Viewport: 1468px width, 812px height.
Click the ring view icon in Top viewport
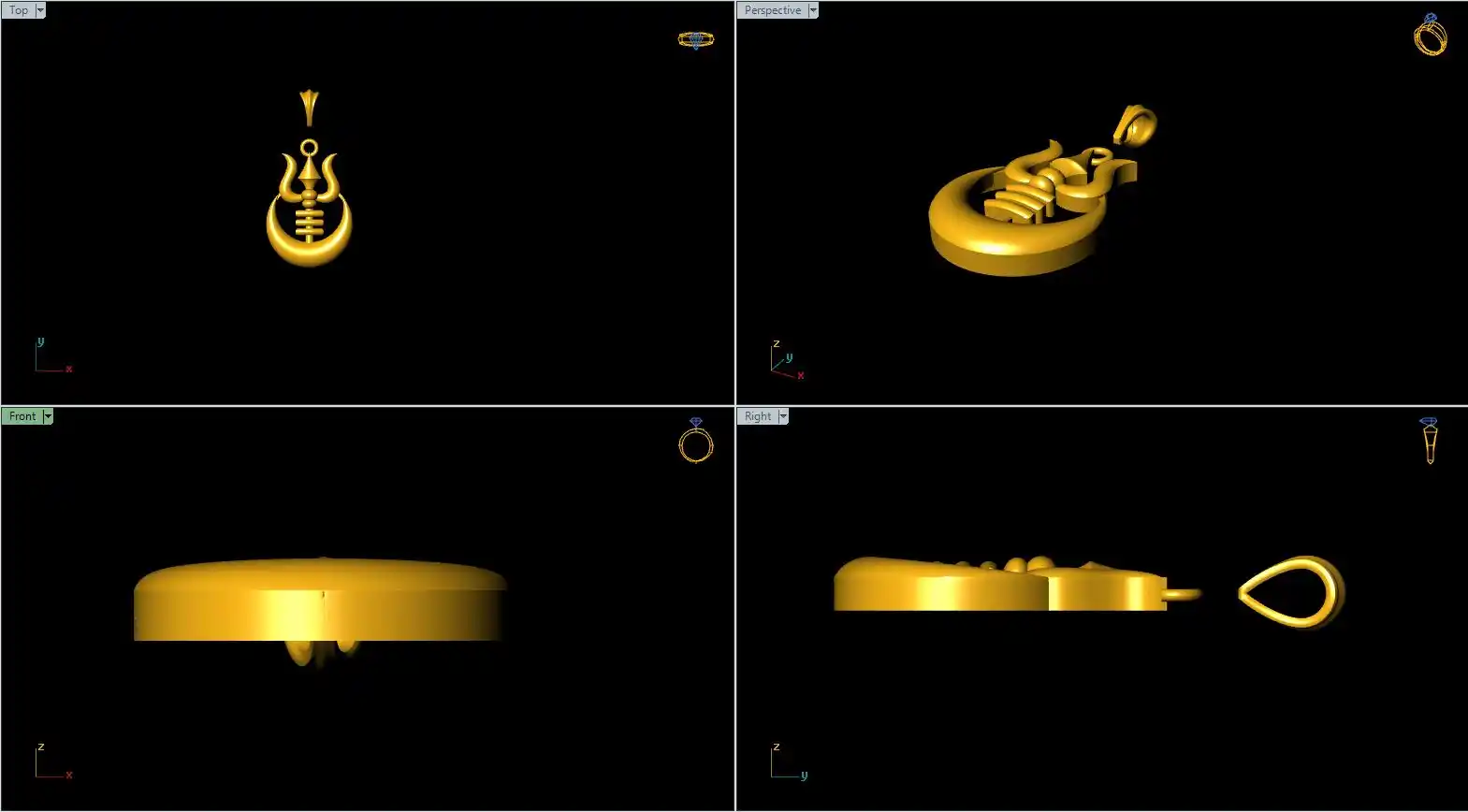click(x=695, y=39)
